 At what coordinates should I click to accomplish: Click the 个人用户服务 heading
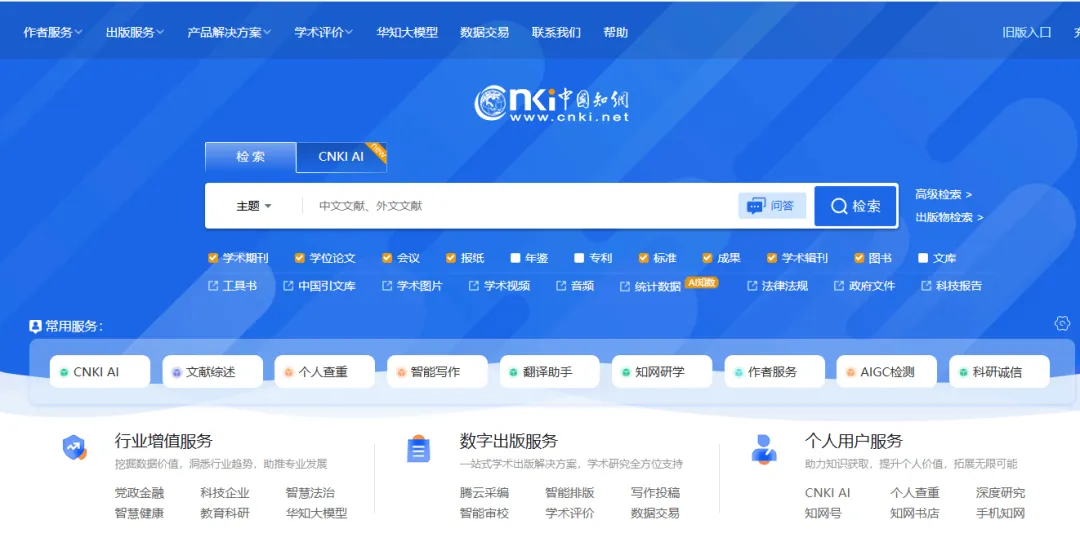[x=853, y=442]
